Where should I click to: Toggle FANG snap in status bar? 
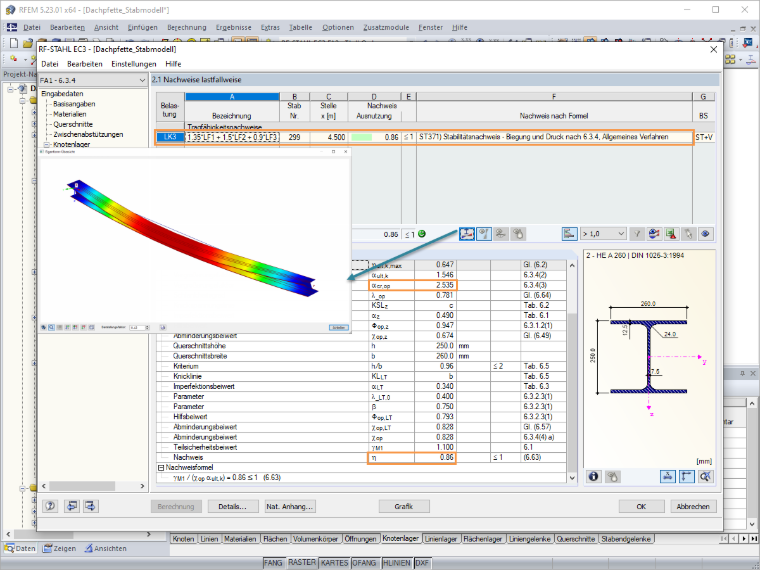tap(274, 563)
